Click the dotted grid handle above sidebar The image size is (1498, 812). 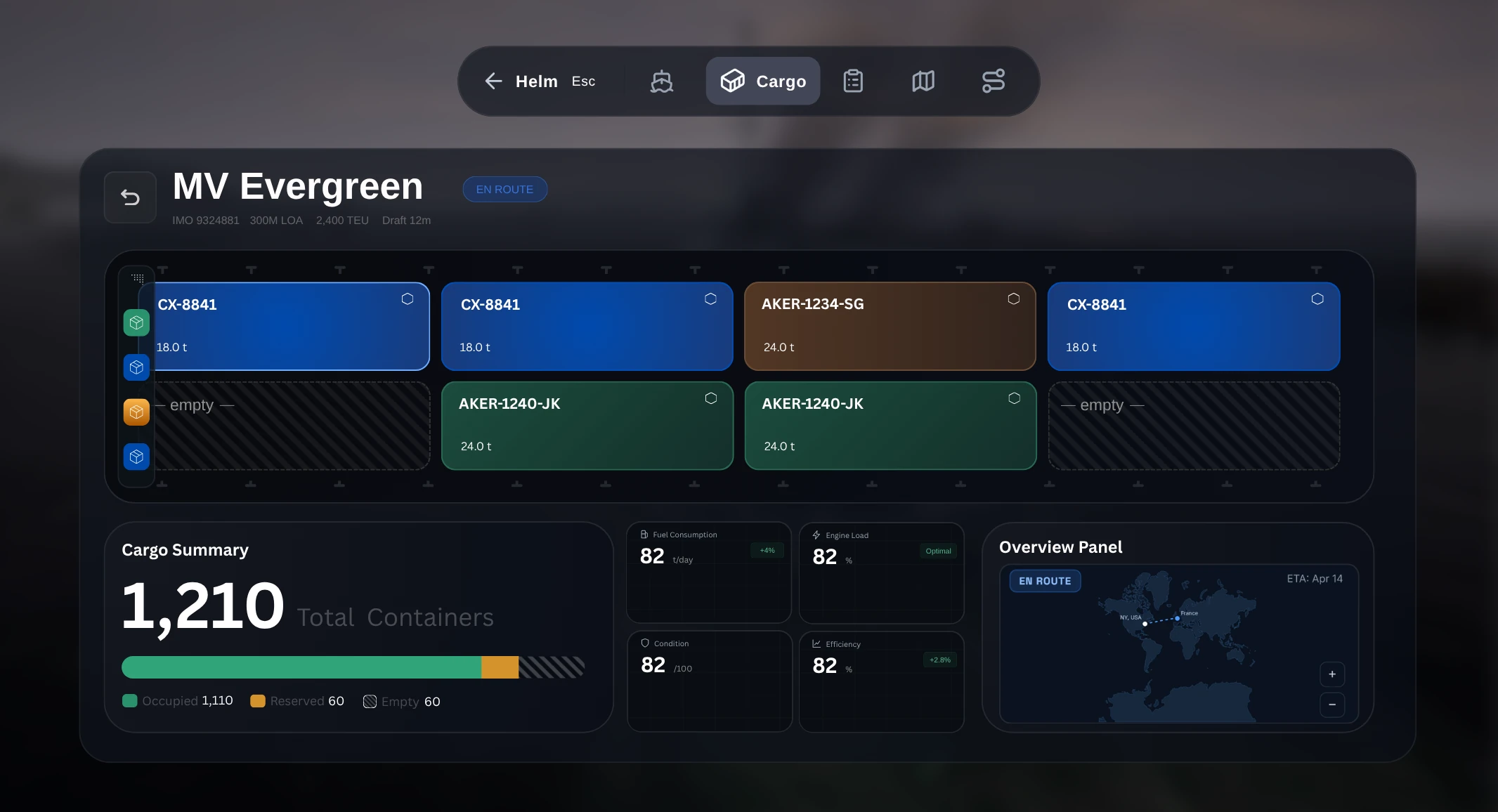pos(138,278)
